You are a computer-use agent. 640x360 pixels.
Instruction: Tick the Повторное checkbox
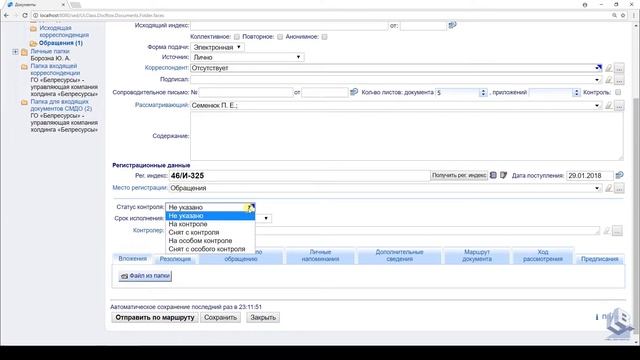pyautogui.click(x=280, y=37)
